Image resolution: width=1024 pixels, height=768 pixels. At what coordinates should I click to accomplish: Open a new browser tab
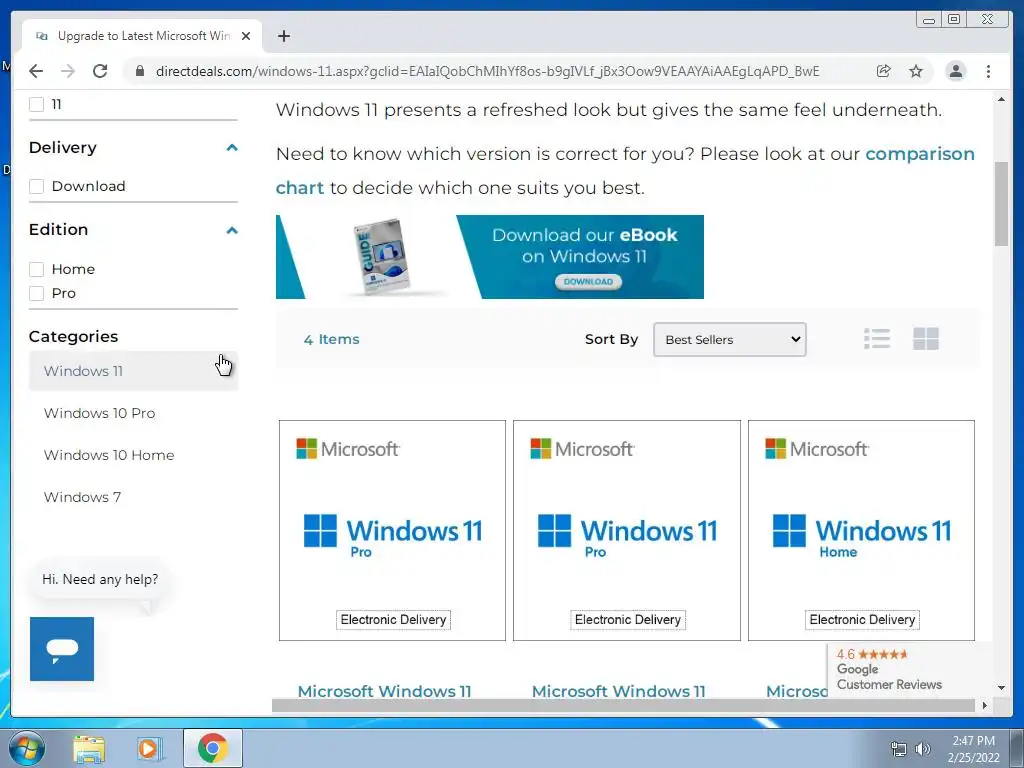(283, 36)
